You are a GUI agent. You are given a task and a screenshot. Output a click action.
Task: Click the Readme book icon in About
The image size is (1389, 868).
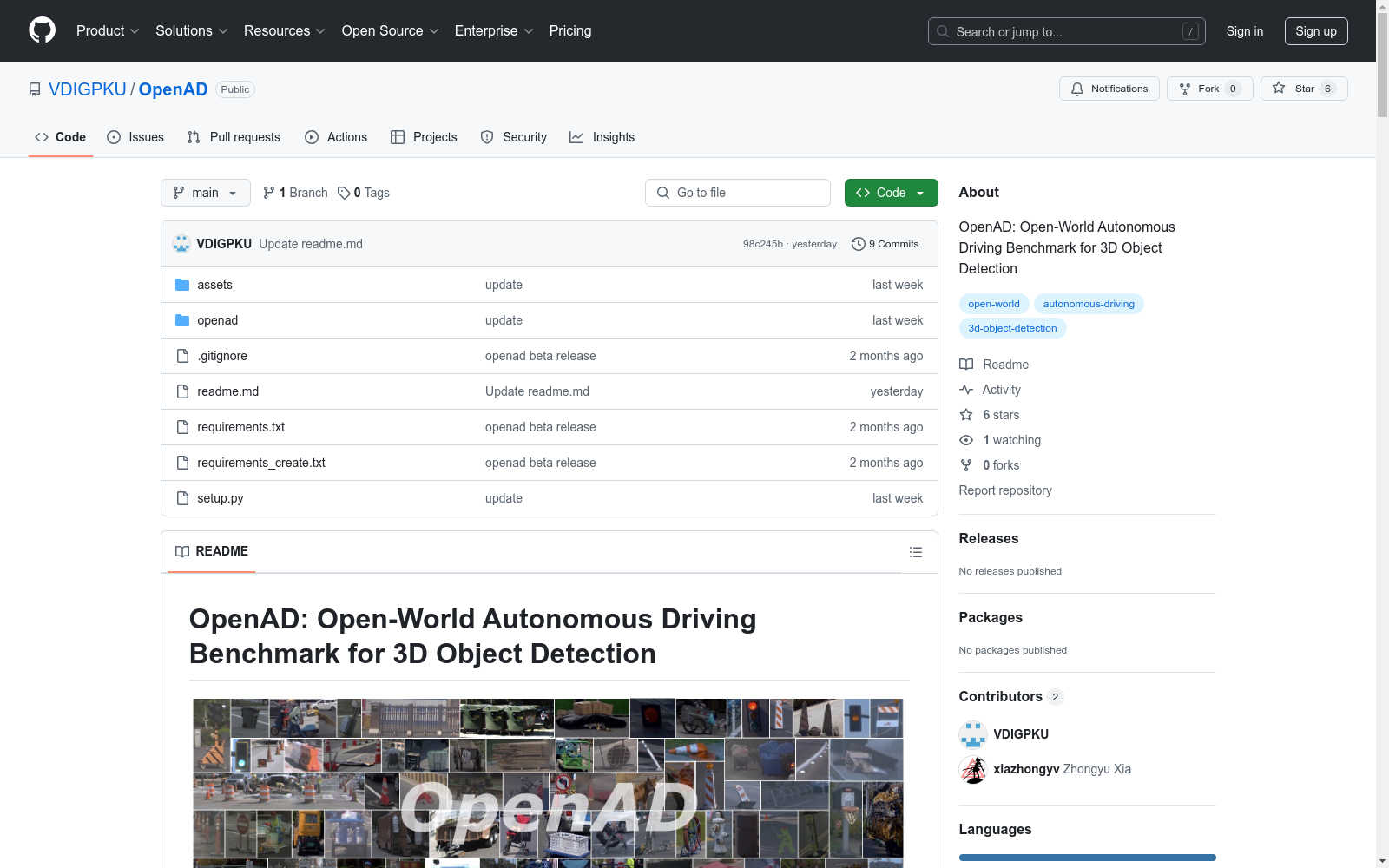pos(966,365)
